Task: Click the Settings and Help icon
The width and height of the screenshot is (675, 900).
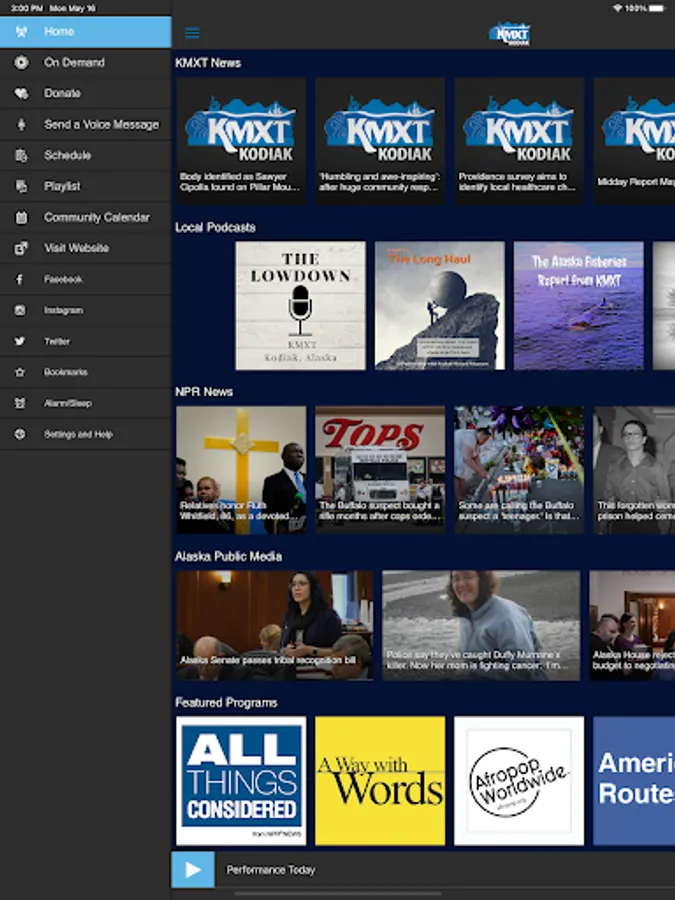Action: click(x=20, y=435)
